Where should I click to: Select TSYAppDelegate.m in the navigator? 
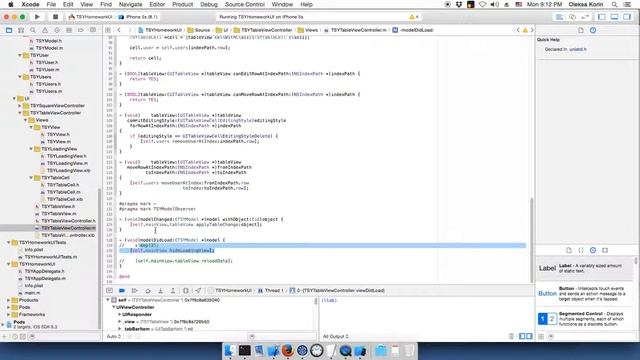pyautogui.click(x=45, y=278)
